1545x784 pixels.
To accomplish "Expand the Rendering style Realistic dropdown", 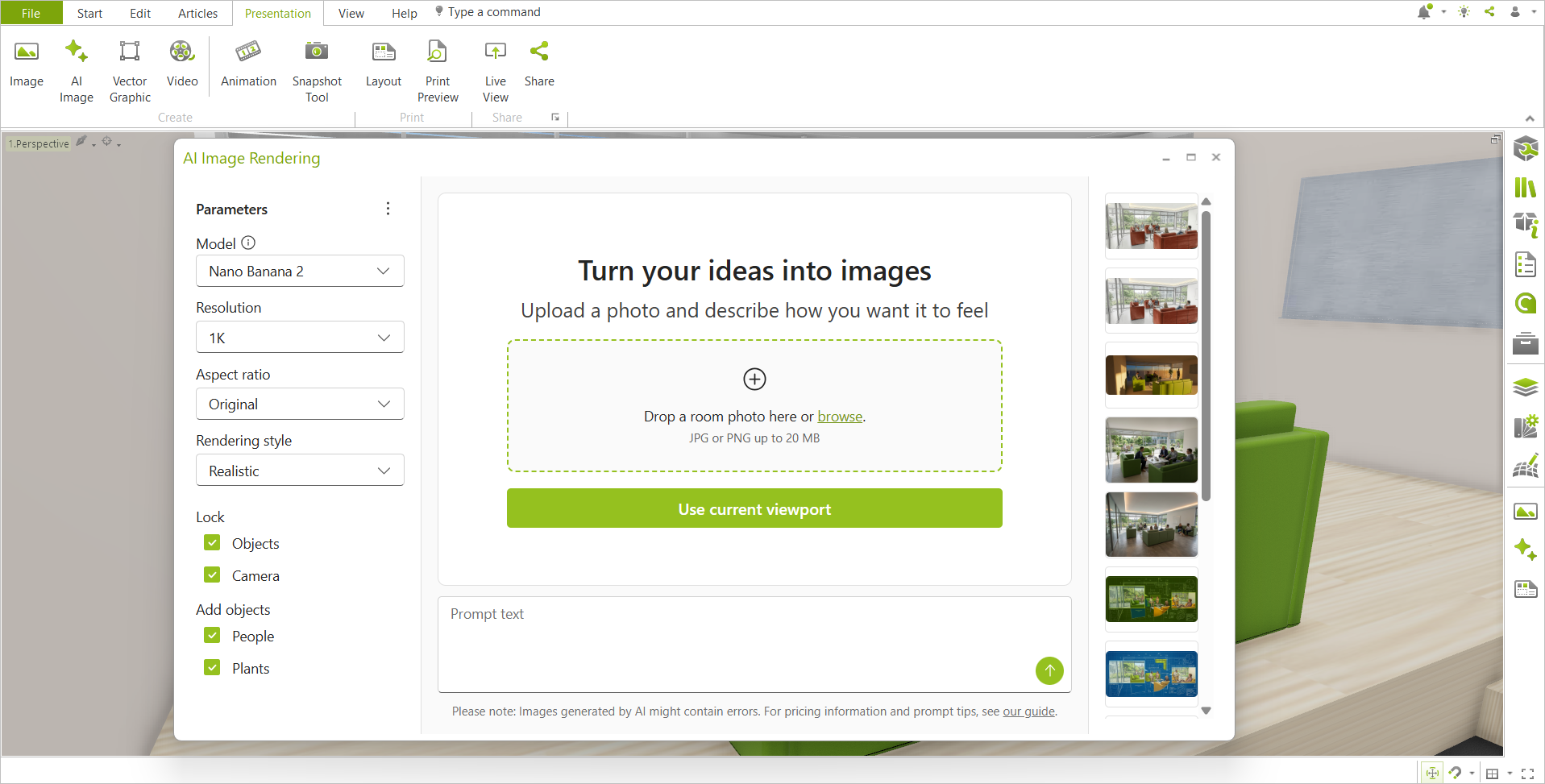I will [300, 471].
